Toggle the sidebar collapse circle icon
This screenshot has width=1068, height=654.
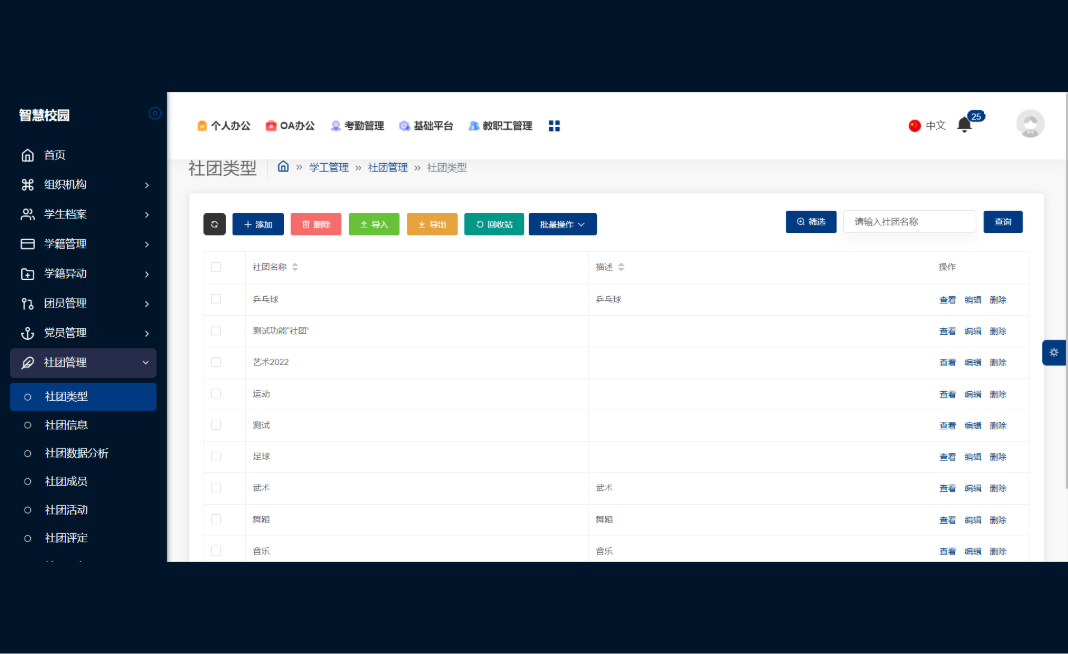155,114
